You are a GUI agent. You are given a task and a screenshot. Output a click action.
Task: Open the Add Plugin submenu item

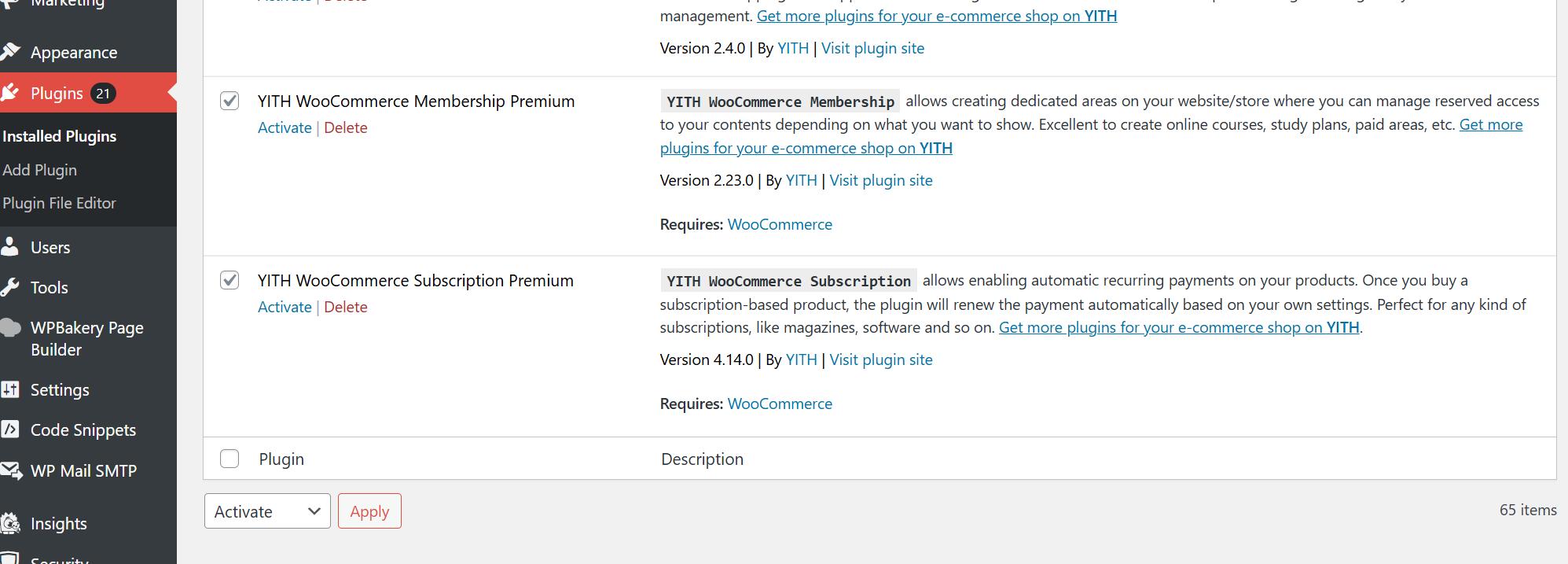pos(40,170)
